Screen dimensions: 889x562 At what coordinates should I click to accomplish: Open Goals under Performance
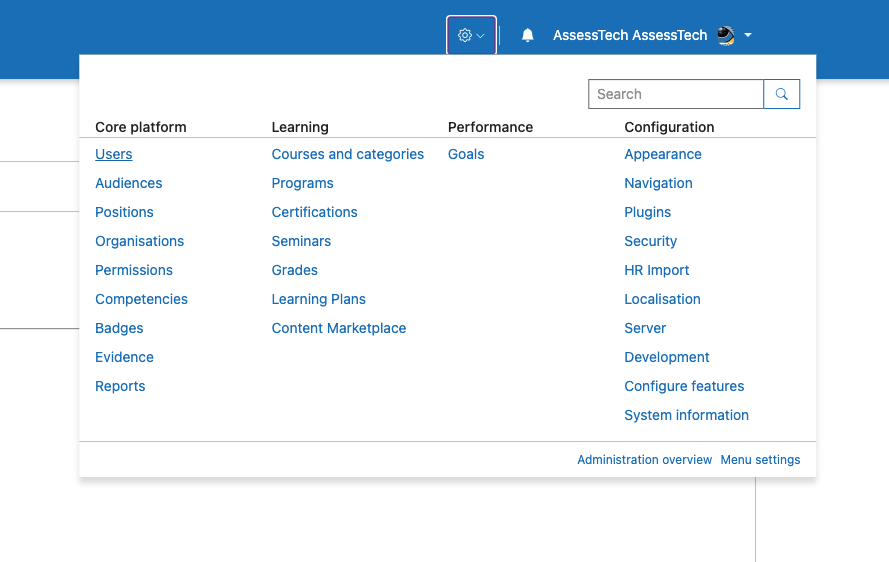click(466, 154)
